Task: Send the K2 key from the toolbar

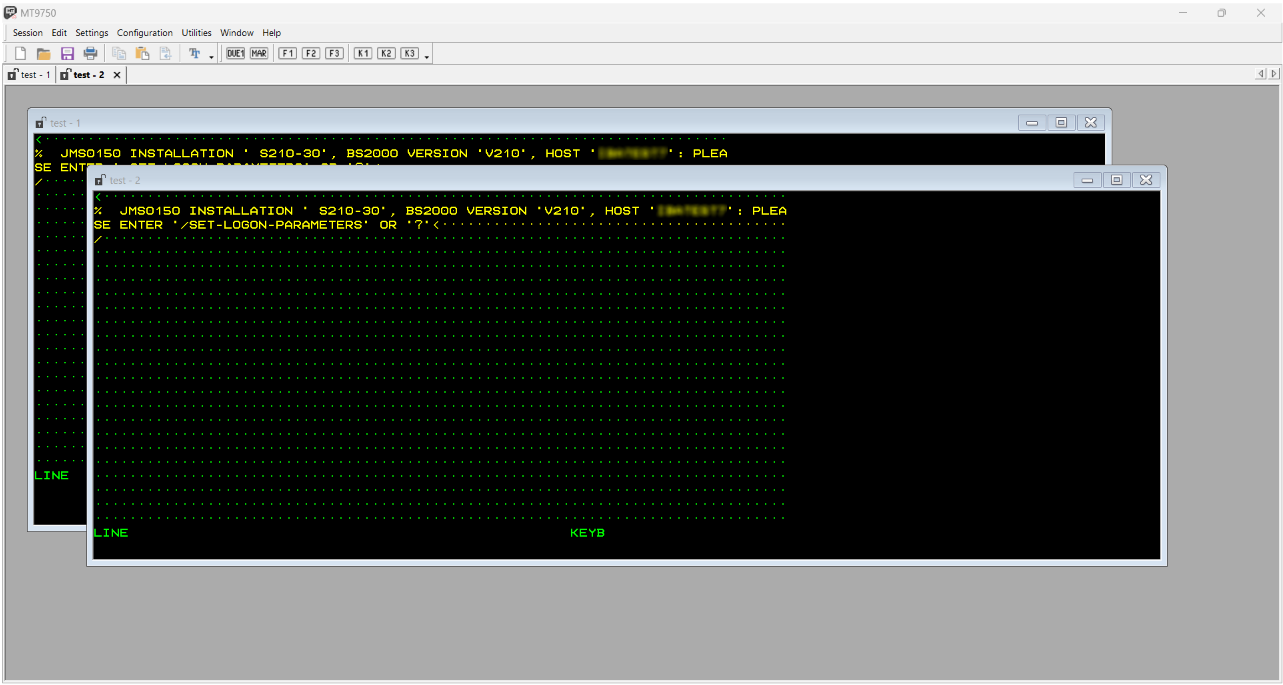Action: click(386, 53)
